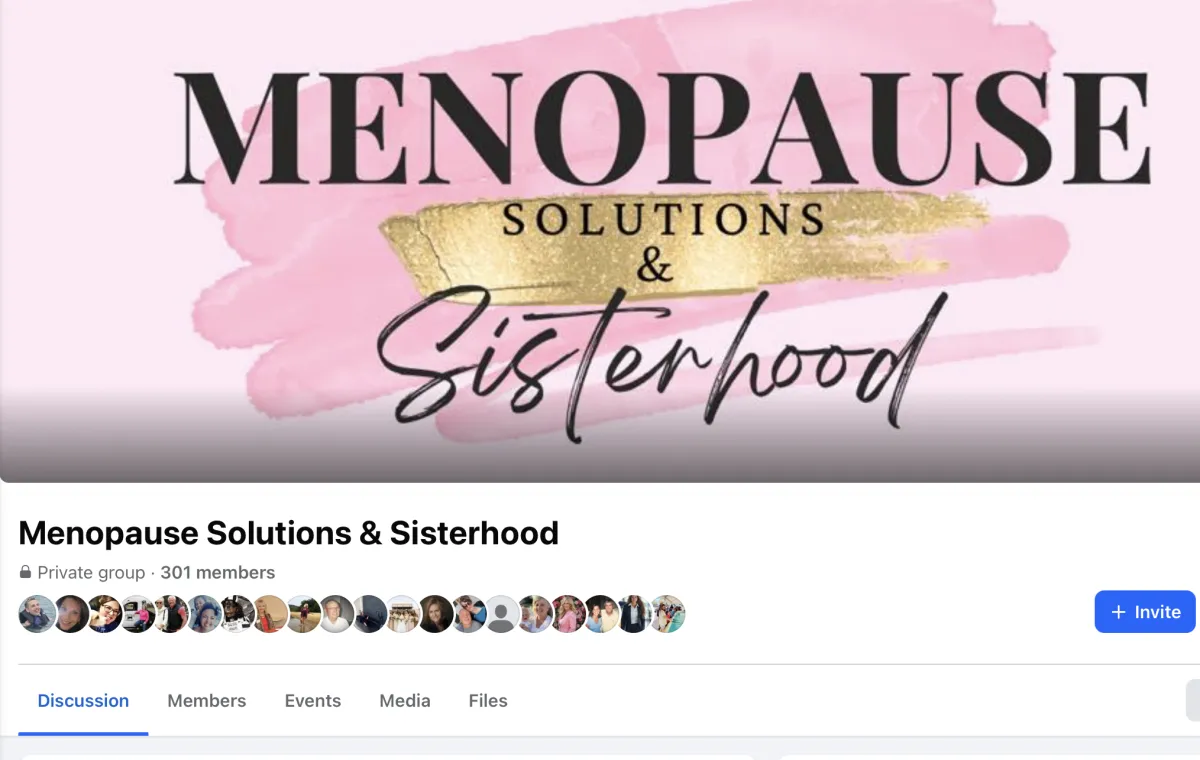Image resolution: width=1200 pixels, height=760 pixels.
Task: Click the Invite button
Action: [x=1145, y=612]
